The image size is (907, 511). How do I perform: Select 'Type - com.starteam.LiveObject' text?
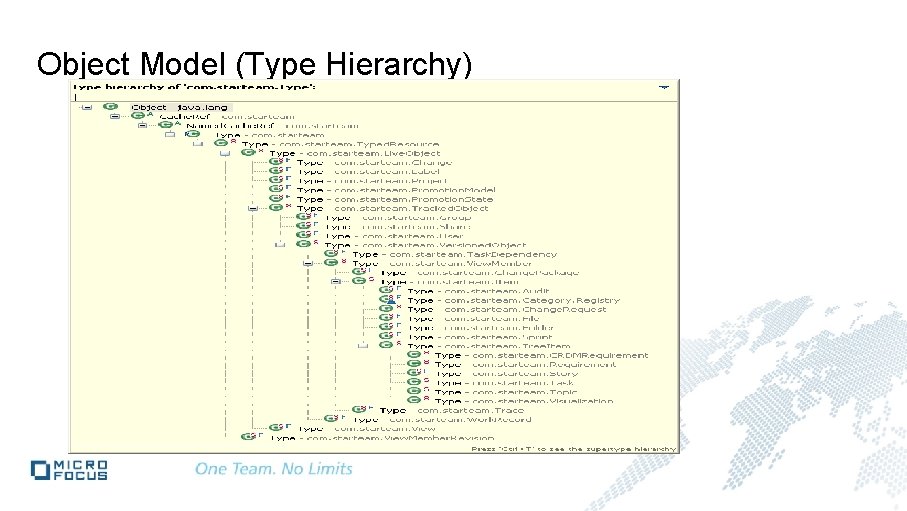point(355,153)
